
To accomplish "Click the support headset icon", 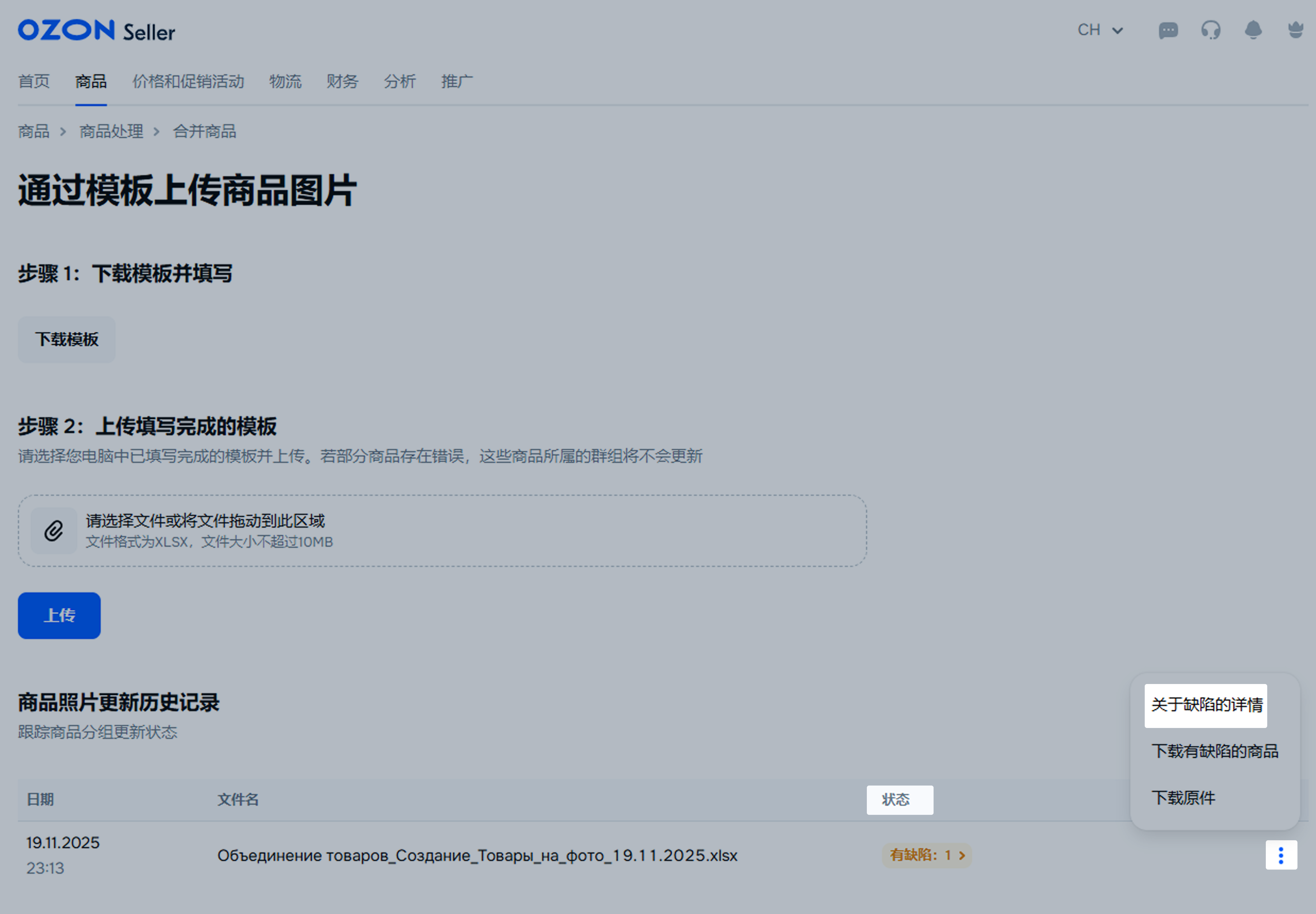I will pos(1211,30).
